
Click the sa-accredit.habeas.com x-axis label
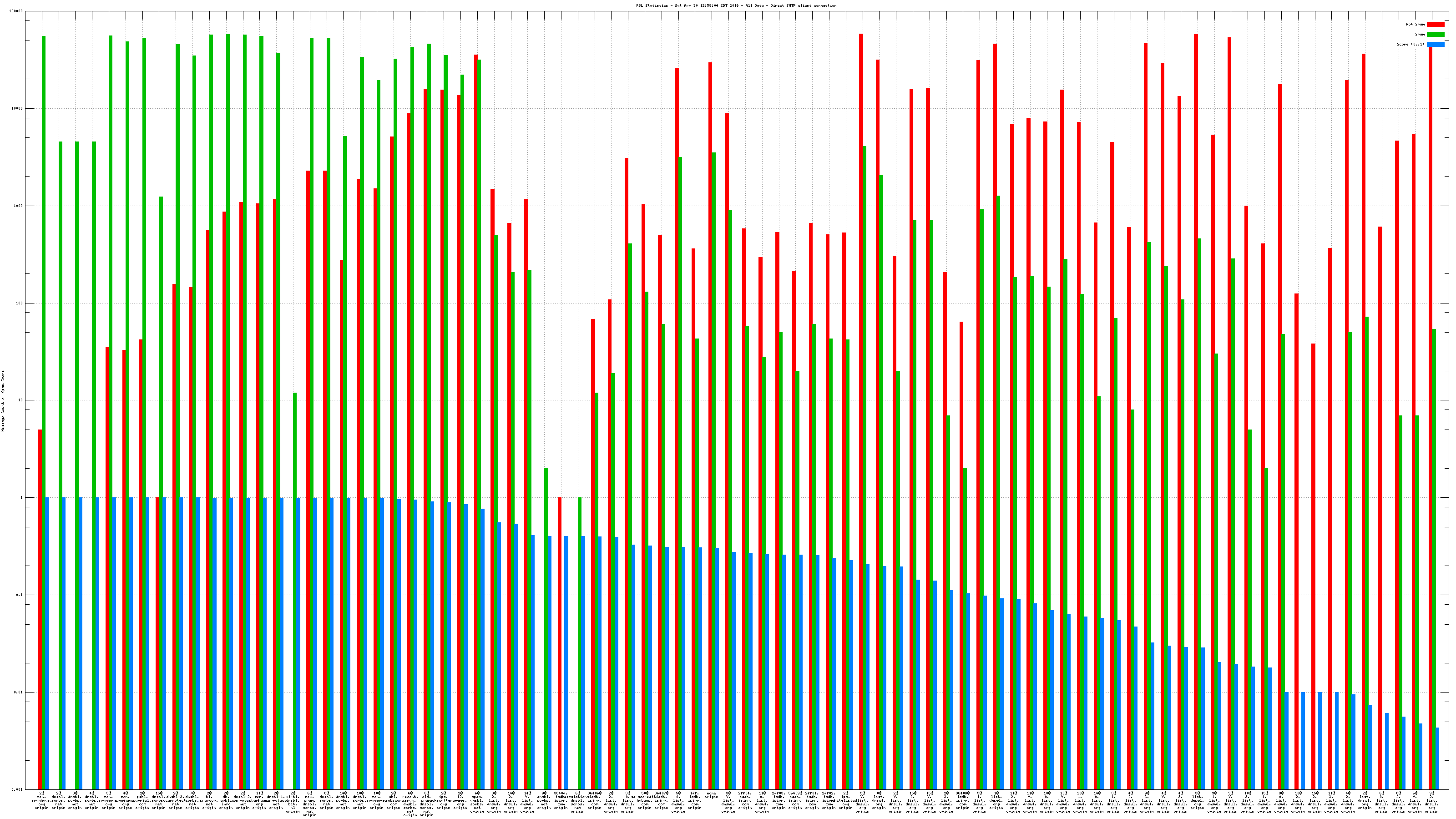click(644, 800)
